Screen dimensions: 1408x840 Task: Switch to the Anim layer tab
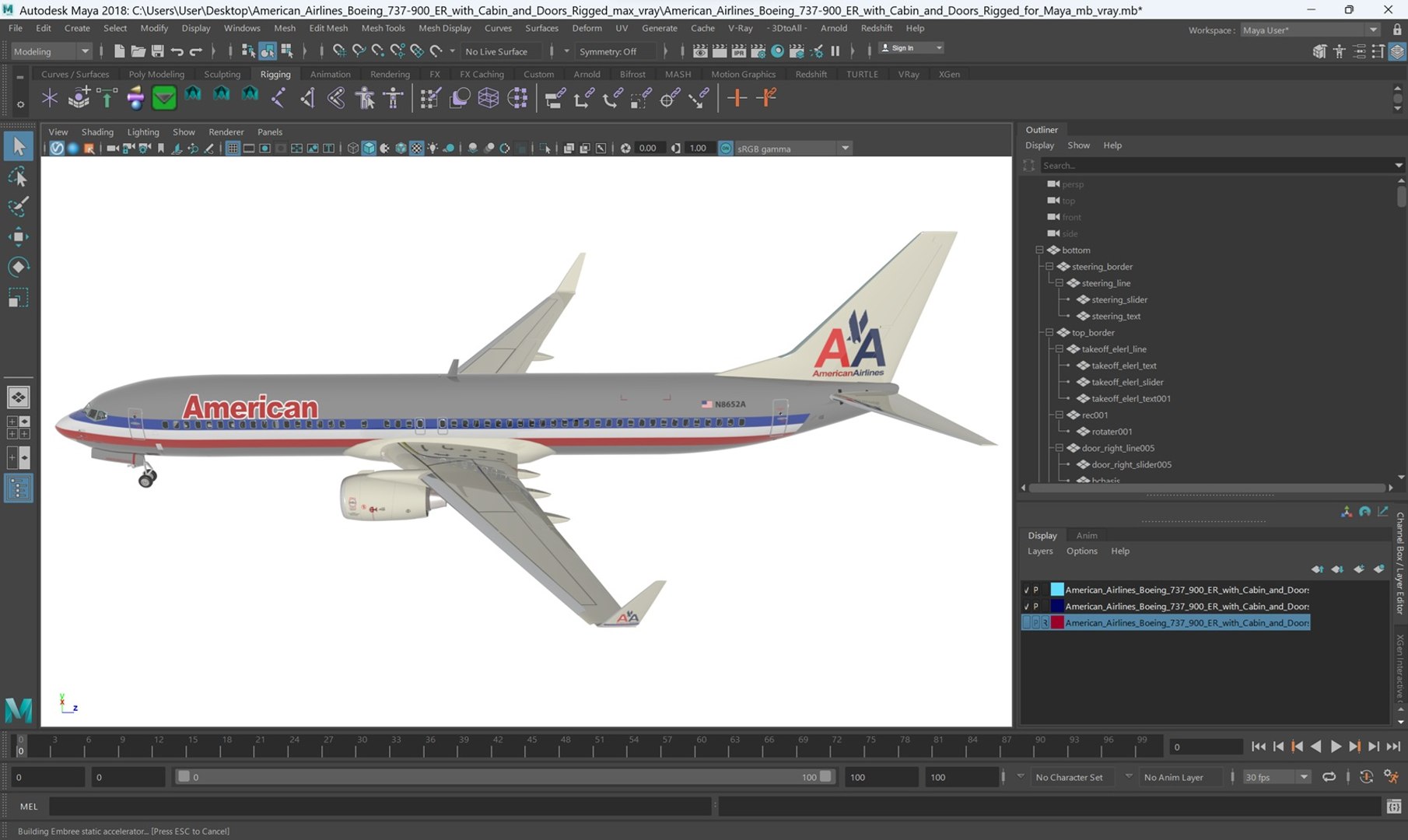1087,535
